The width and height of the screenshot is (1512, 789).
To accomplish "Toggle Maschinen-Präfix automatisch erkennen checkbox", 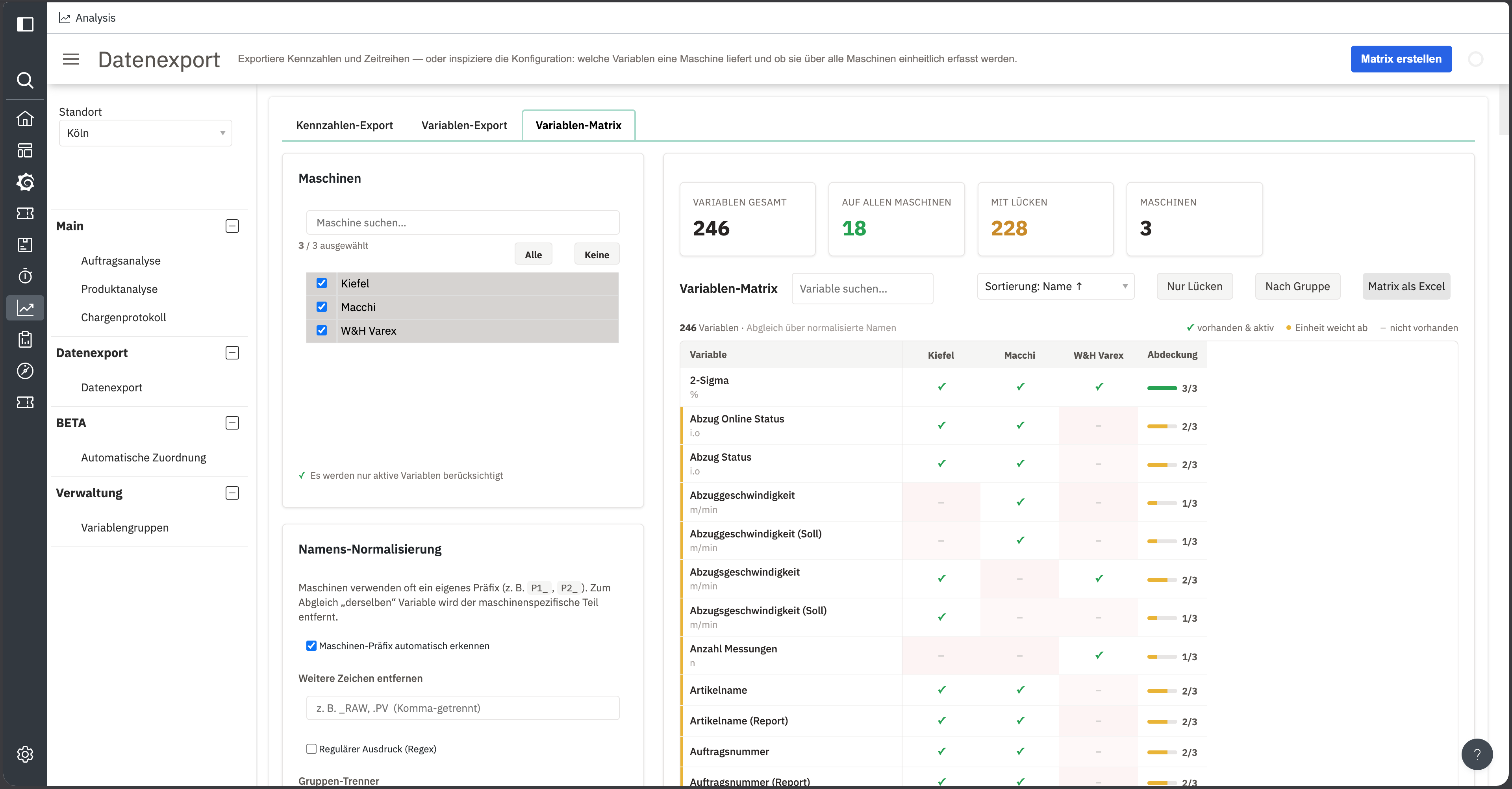I will [x=311, y=646].
